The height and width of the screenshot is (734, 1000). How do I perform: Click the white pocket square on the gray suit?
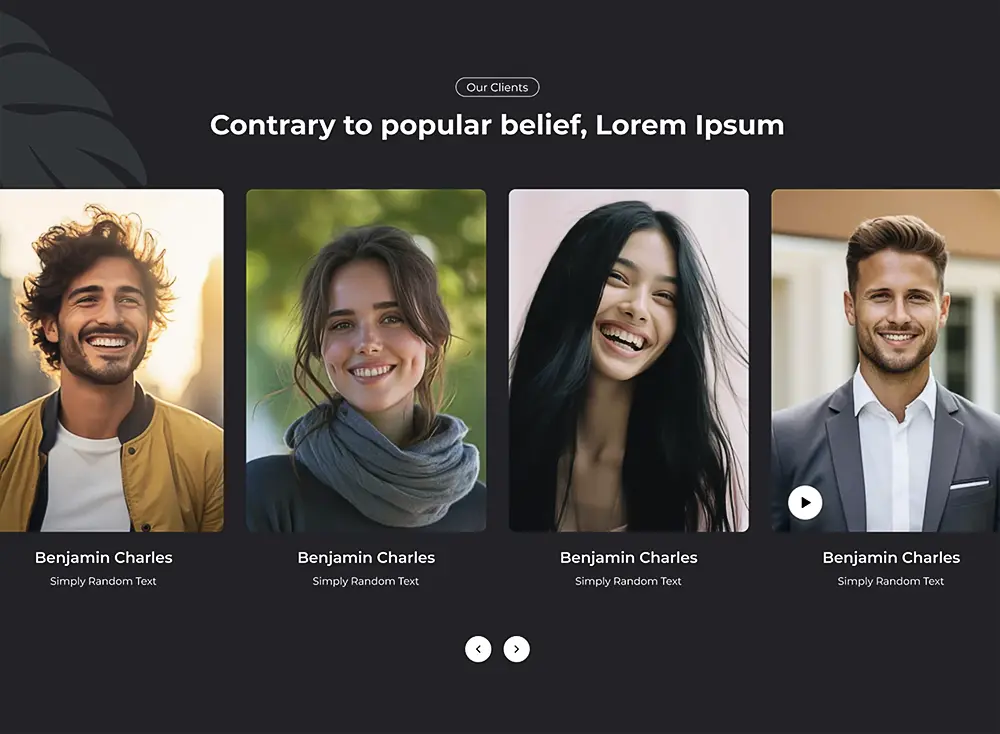(x=969, y=485)
